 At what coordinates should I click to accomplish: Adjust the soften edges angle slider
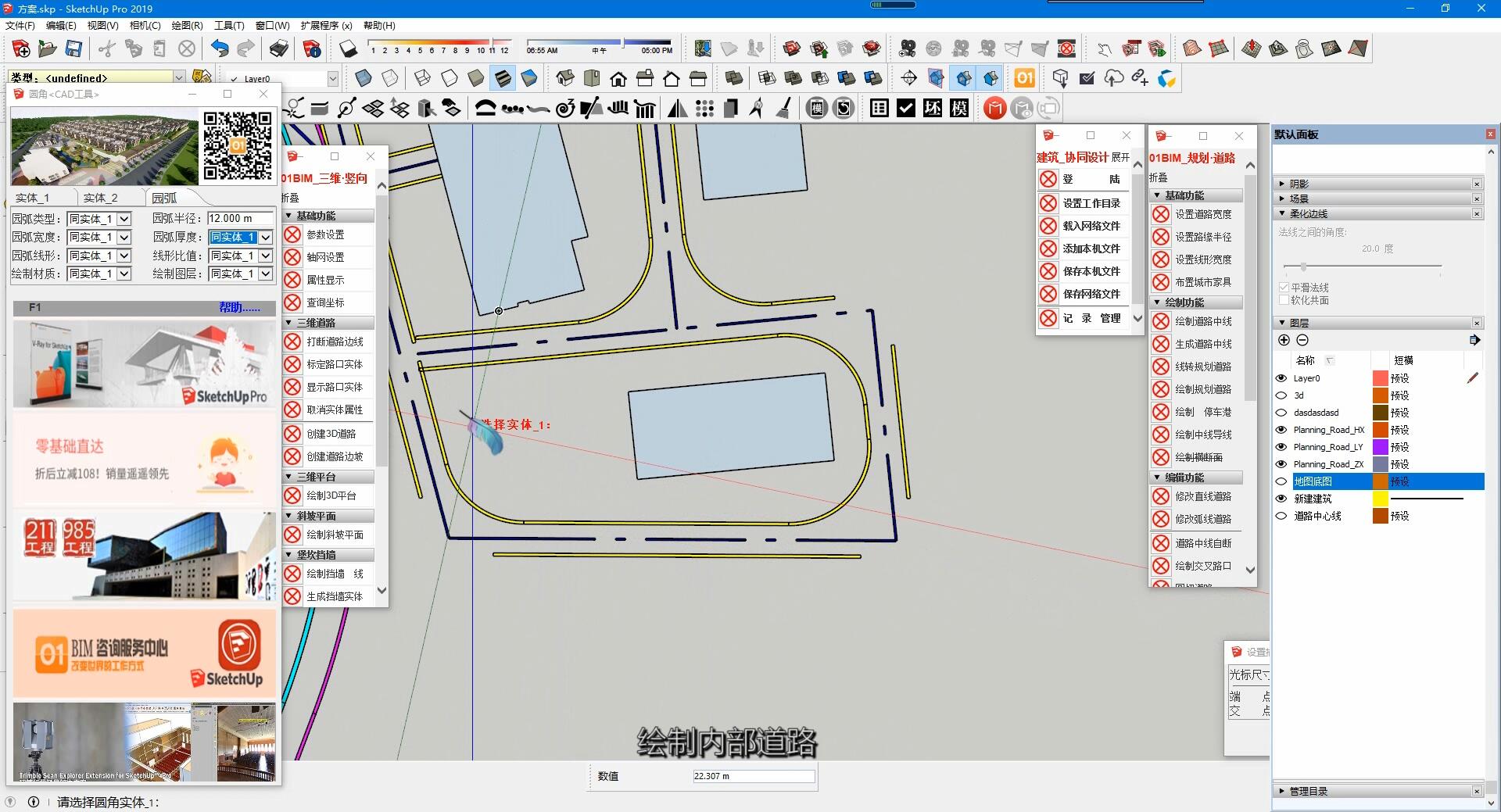tap(1303, 266)
